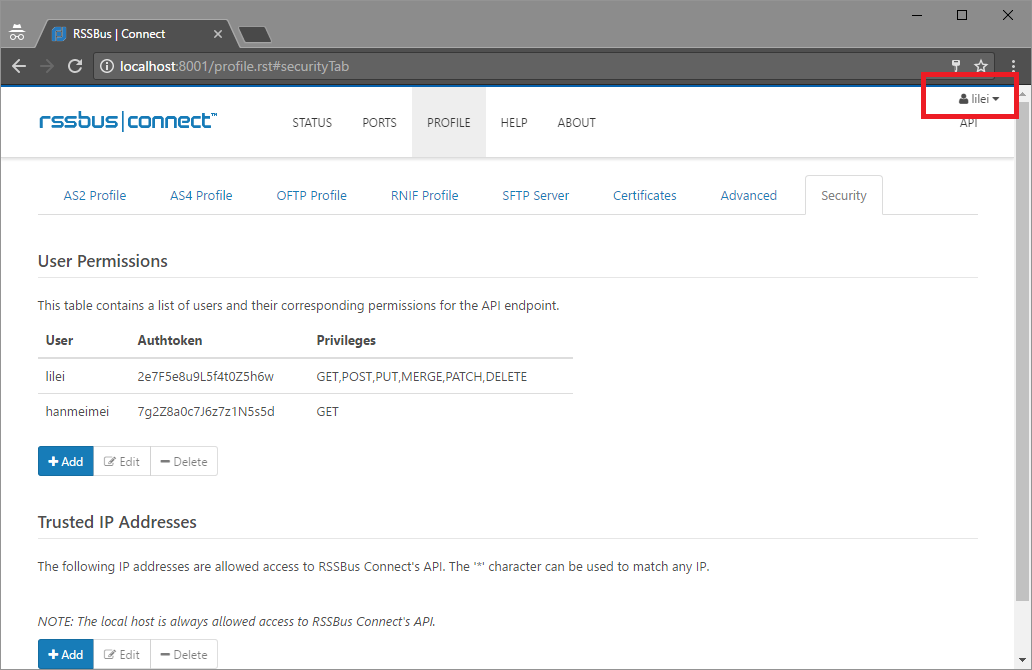Click the saved password key icon

[x=956, y=66]
